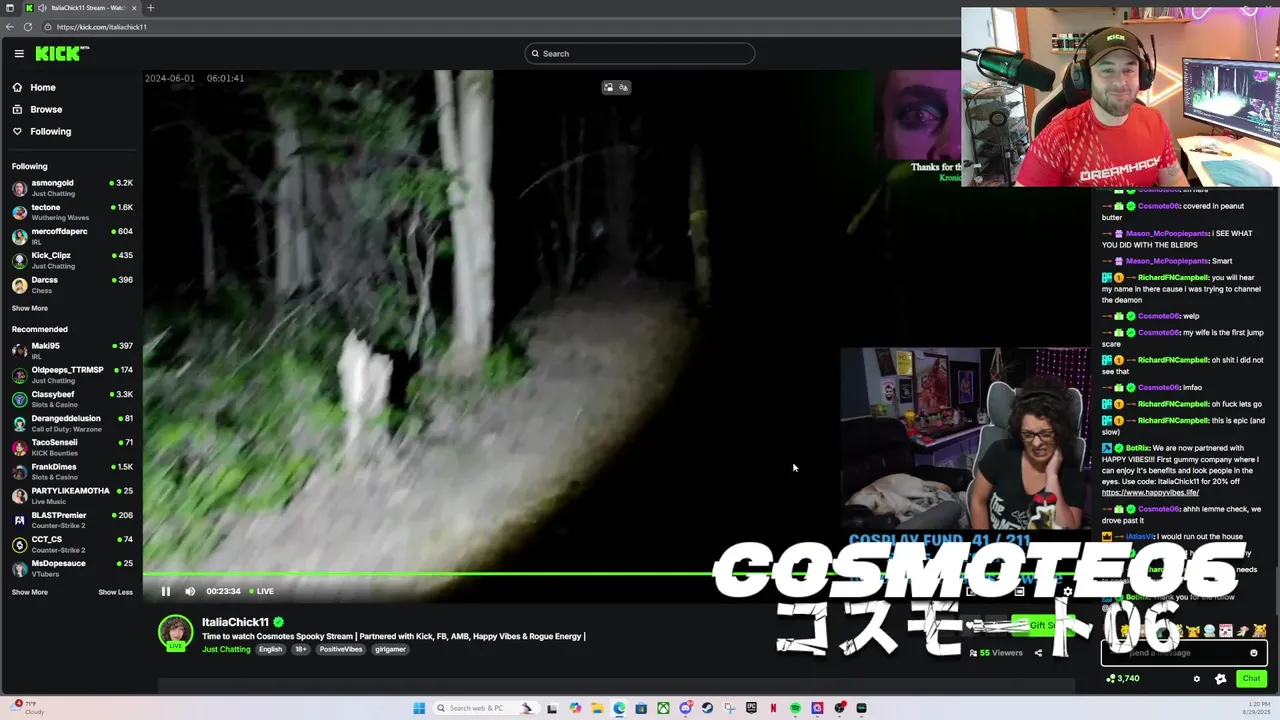The height and width of the screenshot is (720, 1280).
Task: Open the Classybeef channel
Action: 72,399
